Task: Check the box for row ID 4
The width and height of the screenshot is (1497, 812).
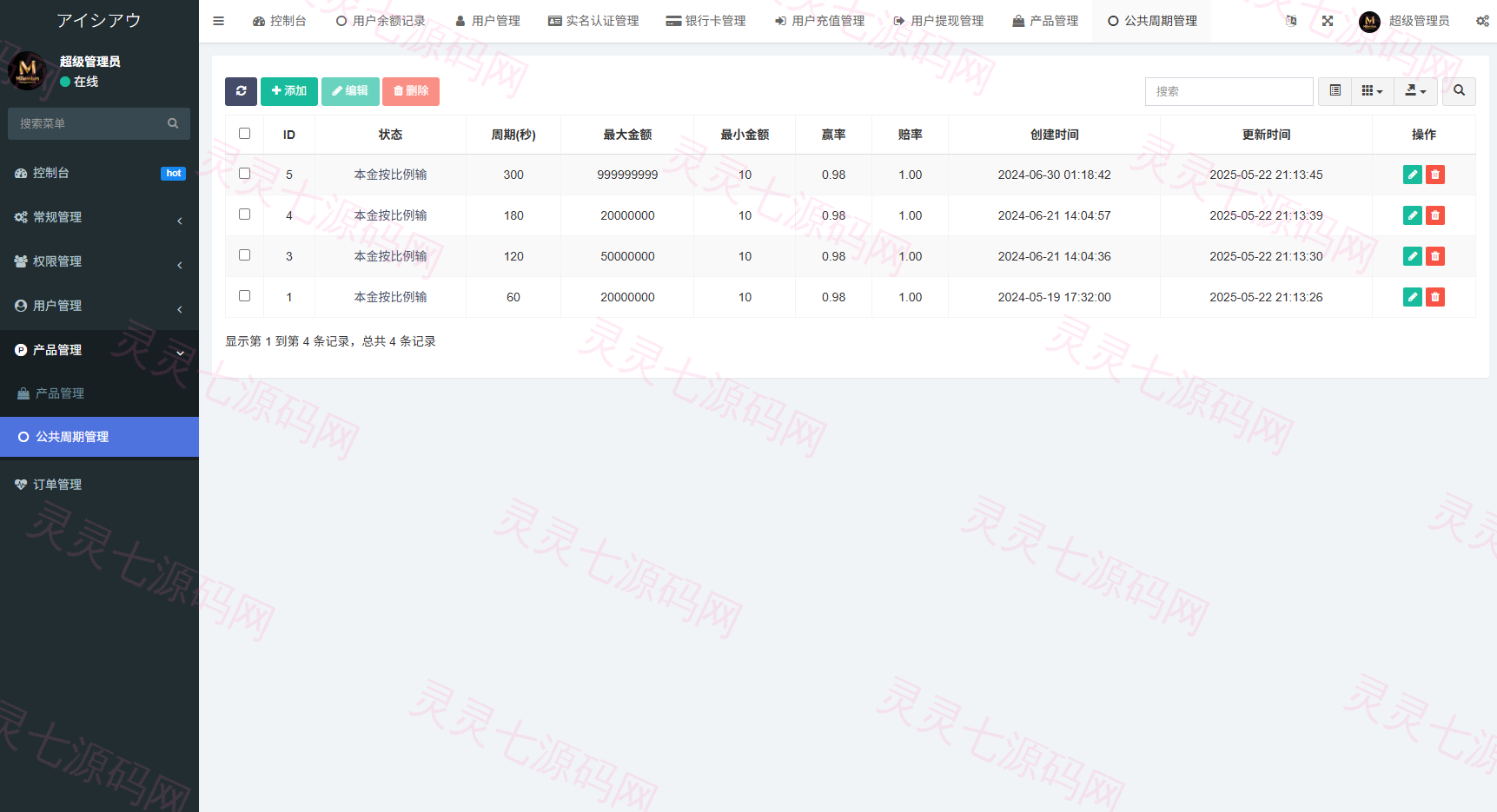Action: pos(244,215)
